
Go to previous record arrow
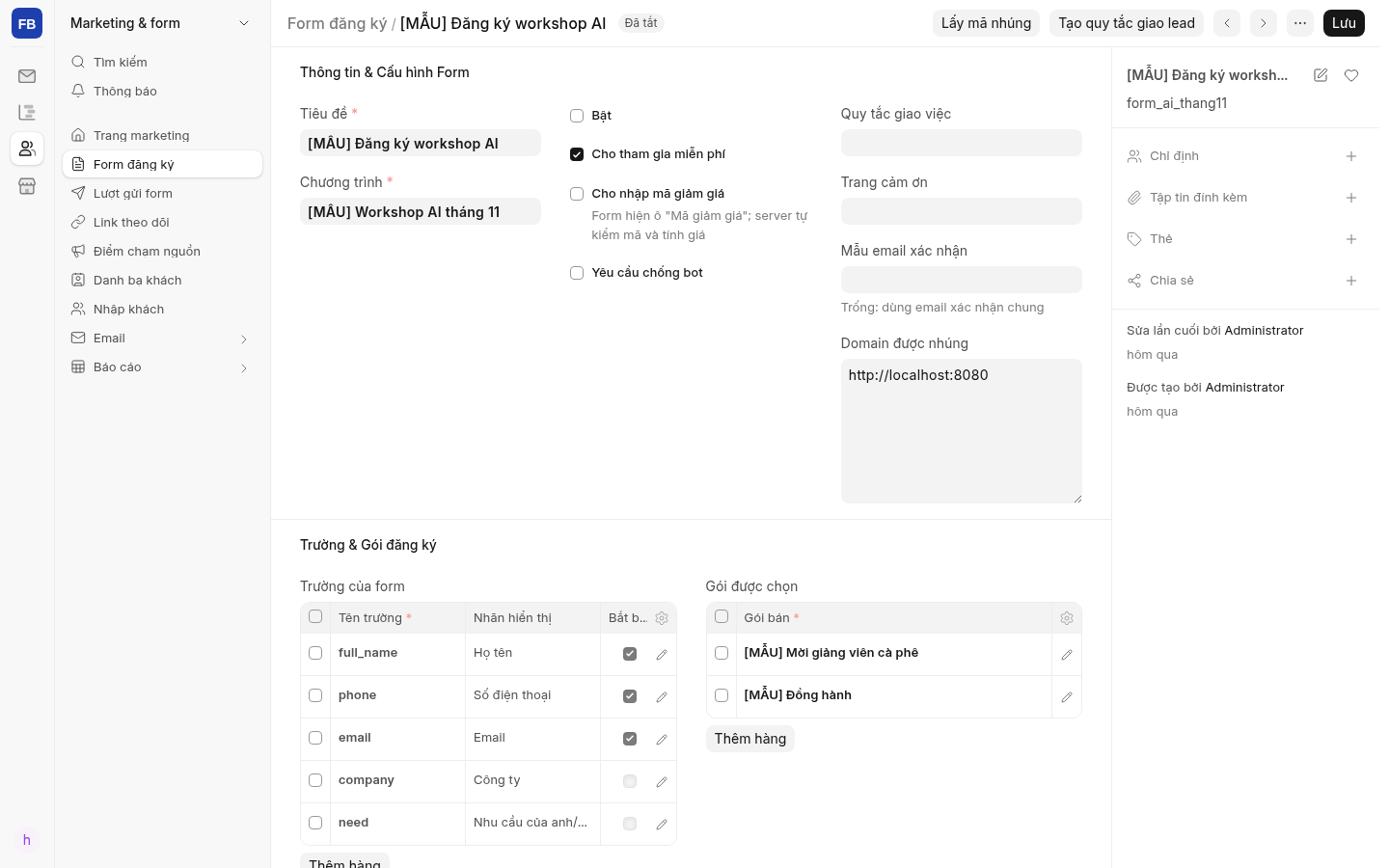point(1227,23)
